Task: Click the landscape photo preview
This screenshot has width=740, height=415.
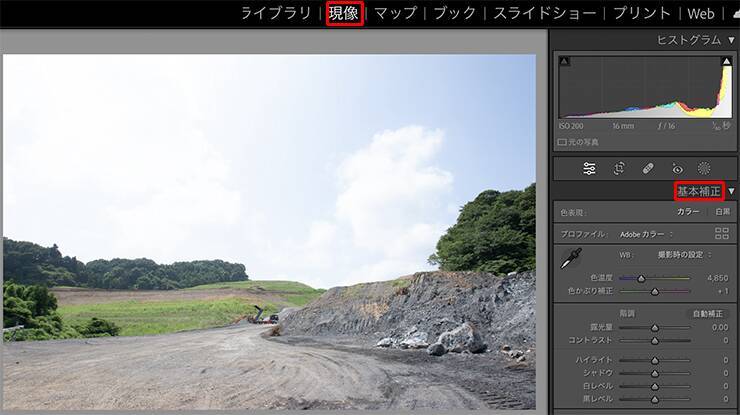Action: tap(269, 230)
